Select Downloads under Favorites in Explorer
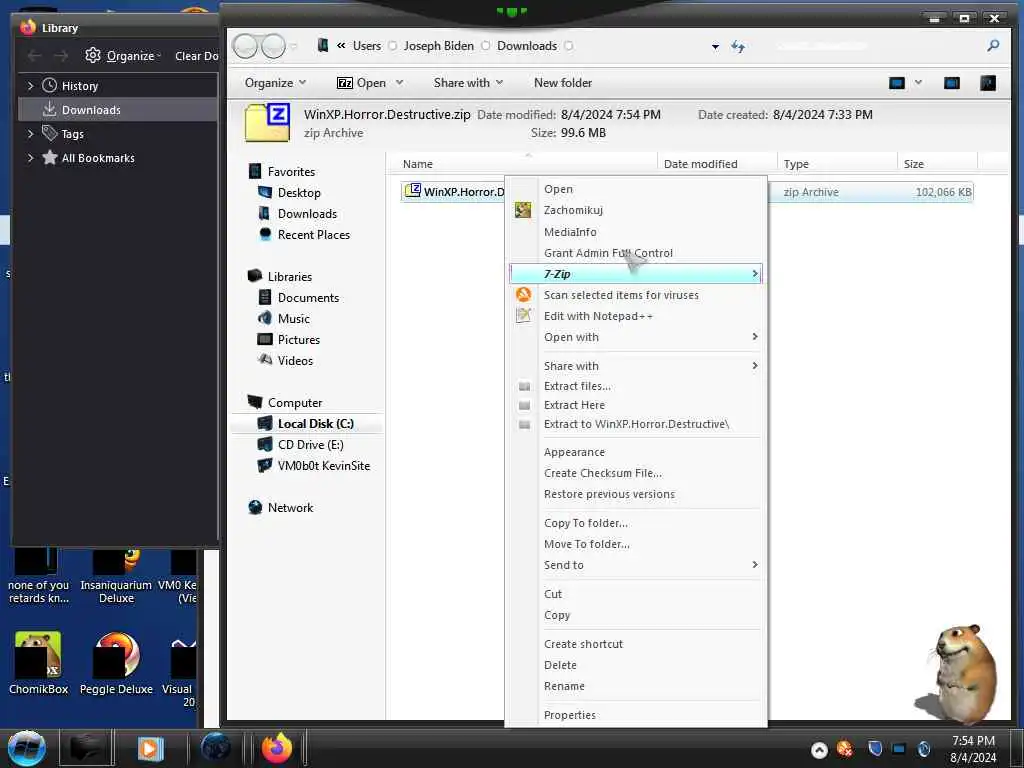The height and width of the screenshot is (768, 1024). coord(307,214)
